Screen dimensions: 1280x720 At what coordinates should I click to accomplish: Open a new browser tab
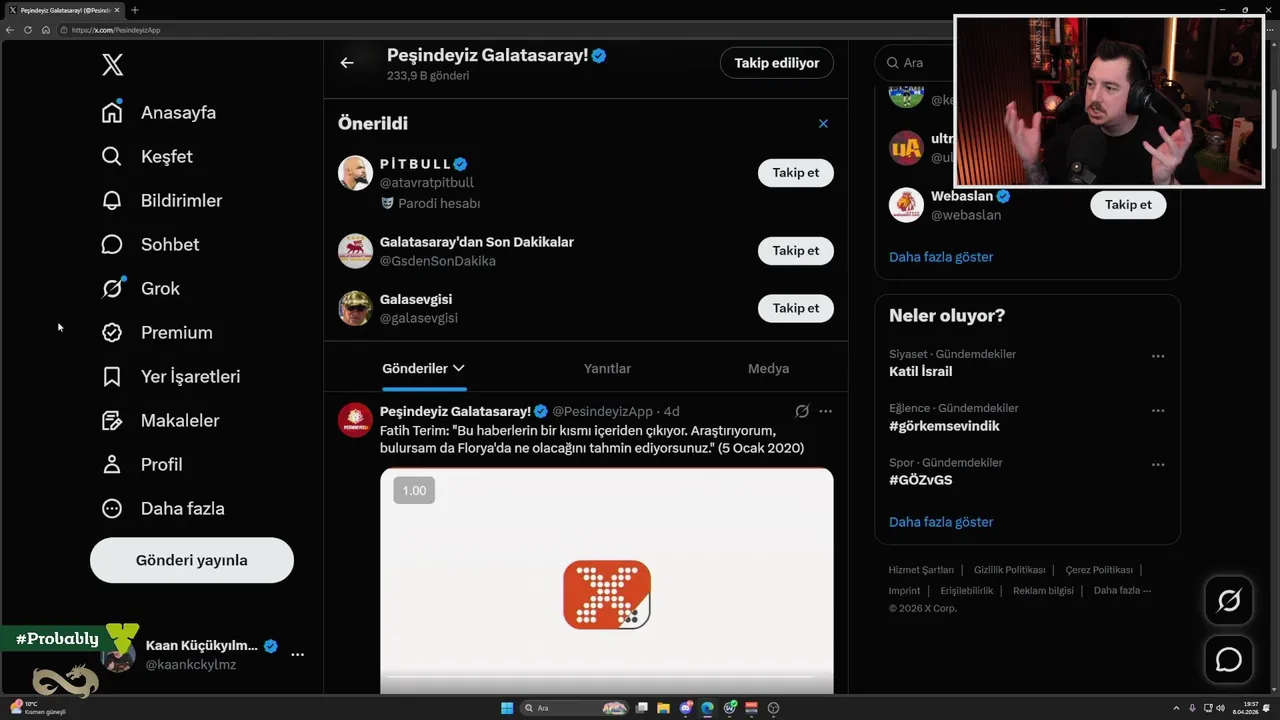(x=135, y=10)
